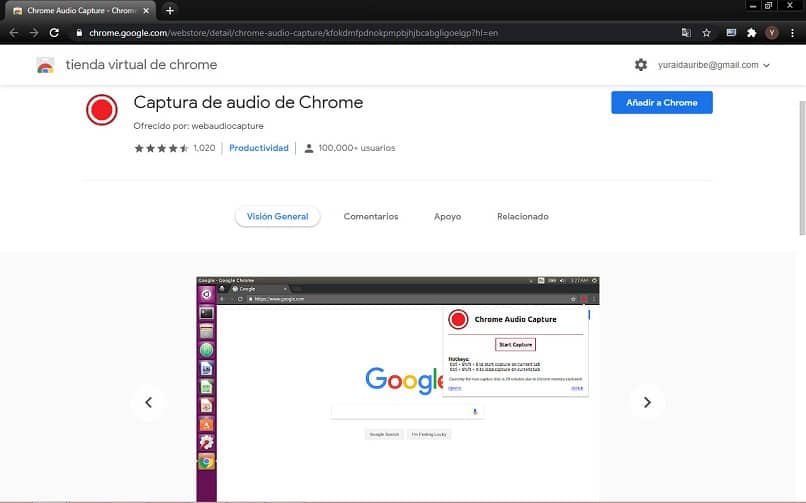The width and height of the screenshot is (806, 503).
Task: Open the Productividad category link
Action: (x=259, y=148)
